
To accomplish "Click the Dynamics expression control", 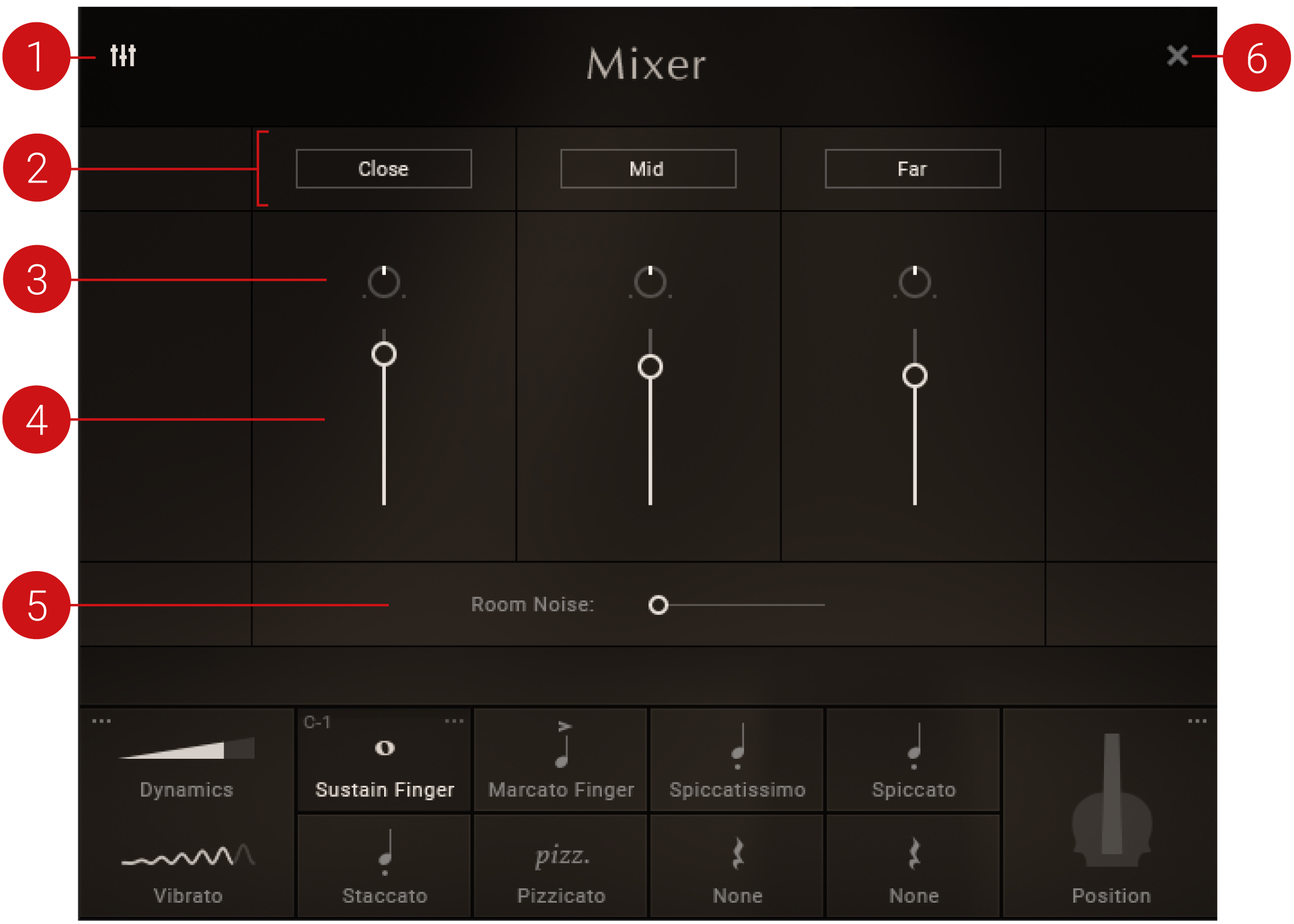I will click(185, 748).
